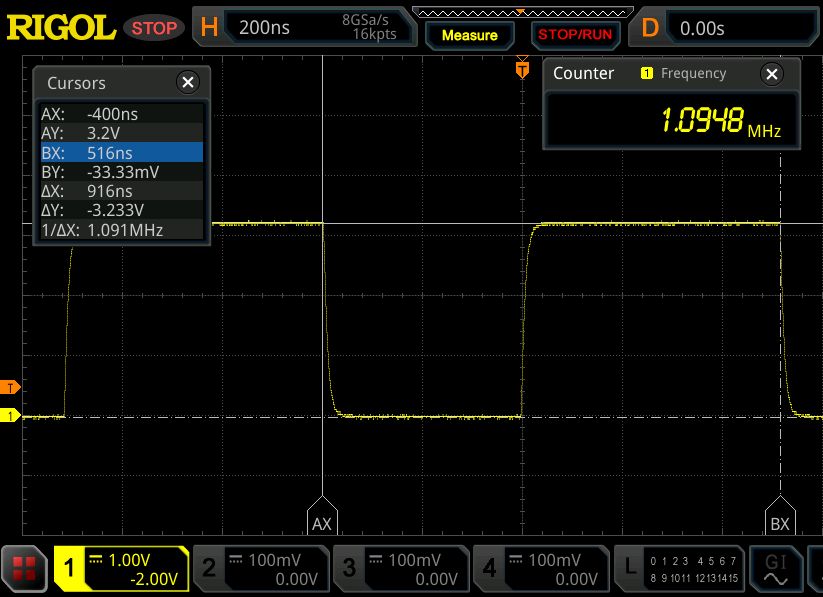This screenshot has height=597, width=823.
Task: Select the BY row -33.33mV
Action: [x=122, y=172]
